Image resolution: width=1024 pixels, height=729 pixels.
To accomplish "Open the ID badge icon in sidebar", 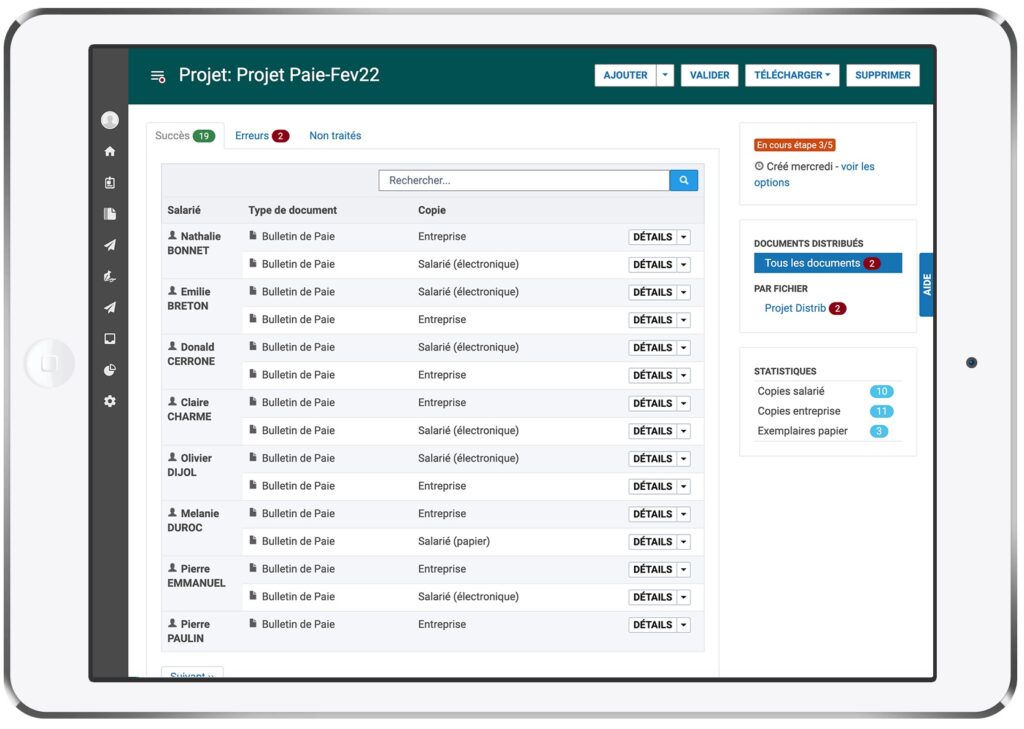I will pyautogui.click(x=110, y=183).
